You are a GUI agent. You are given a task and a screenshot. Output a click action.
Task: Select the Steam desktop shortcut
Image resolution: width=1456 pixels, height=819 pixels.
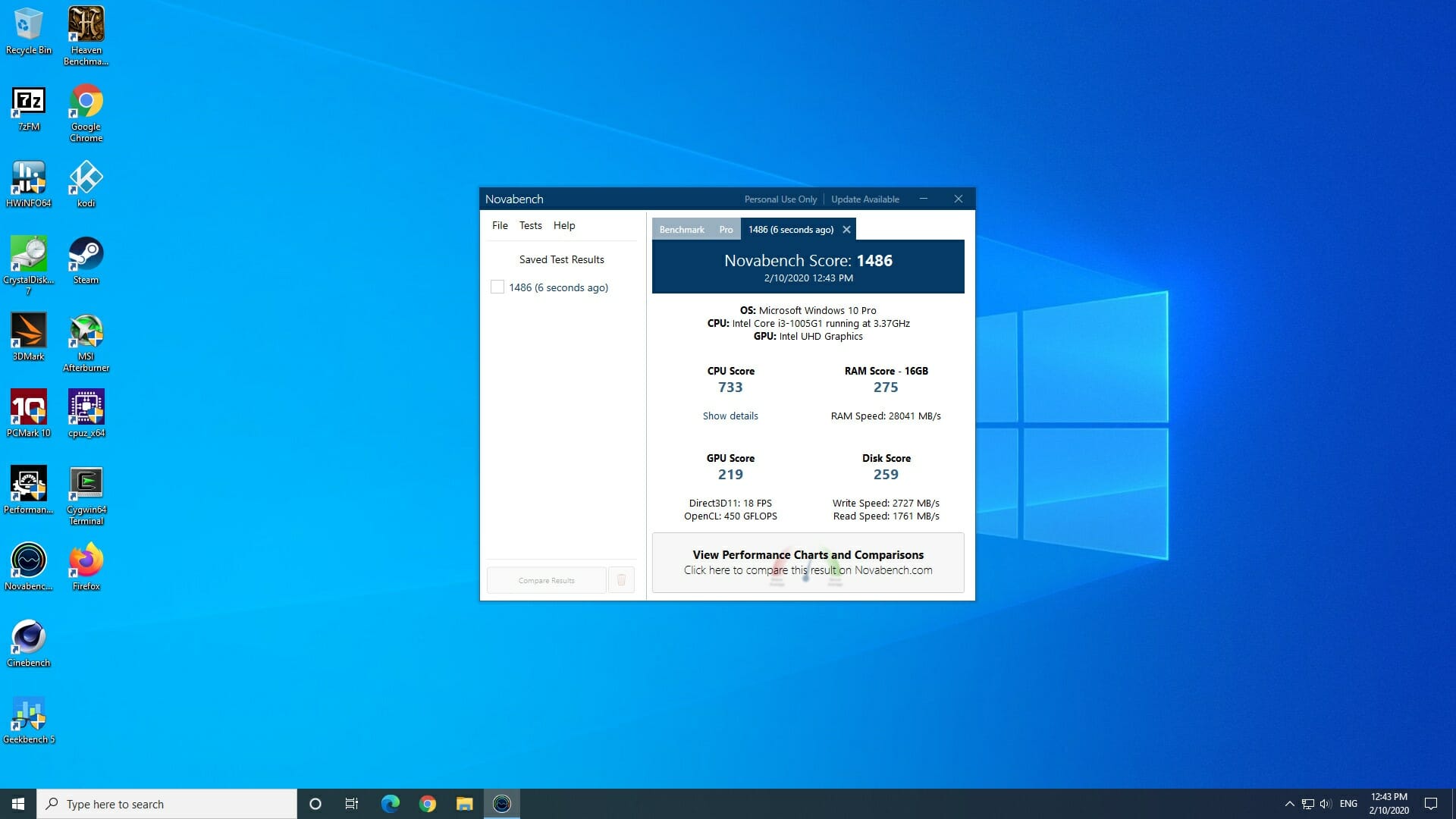pyautogui.click(x=86, y=260)
